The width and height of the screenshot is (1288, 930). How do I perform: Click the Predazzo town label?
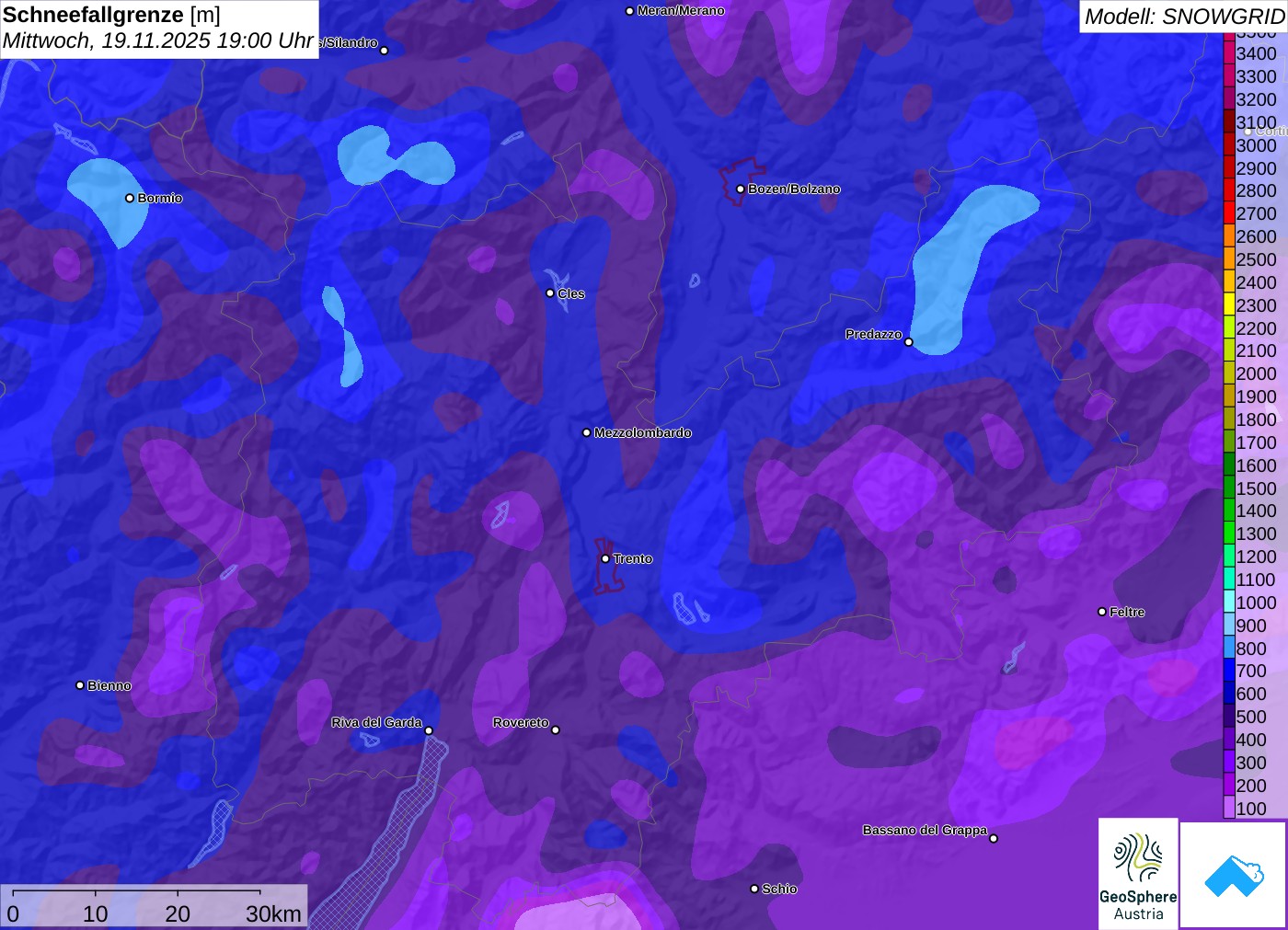(873, 334)
